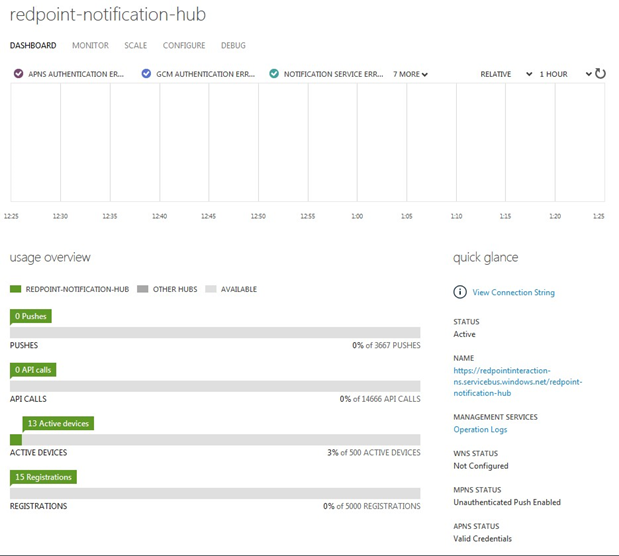
Task: Toggle GCM Authentication Errors metric checkbox
Action: click(x=147, y=74)
